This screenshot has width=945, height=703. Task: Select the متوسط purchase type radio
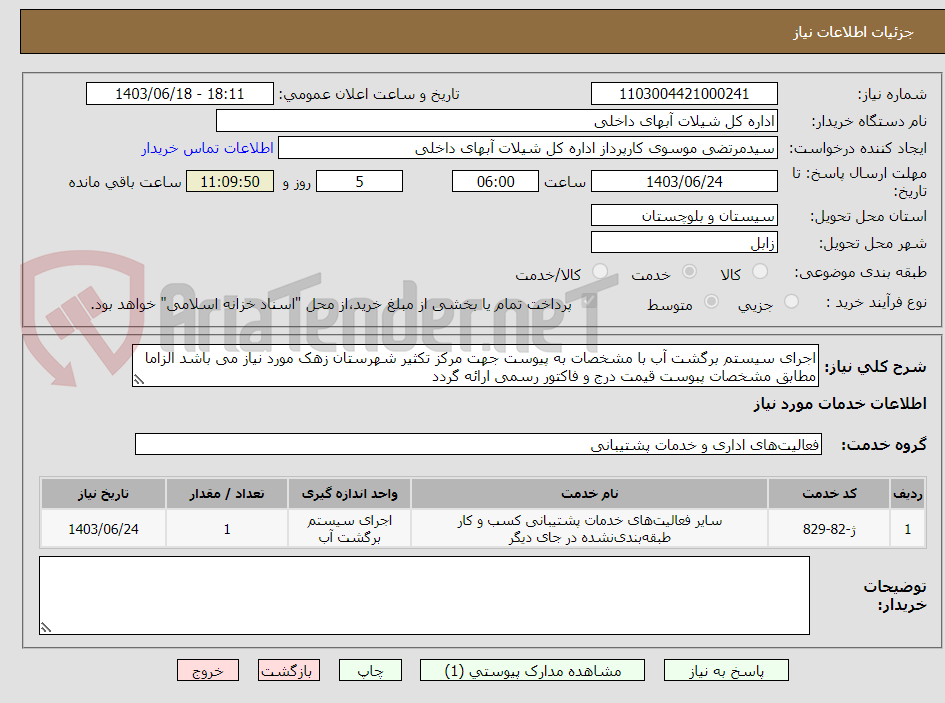(711, 301)
